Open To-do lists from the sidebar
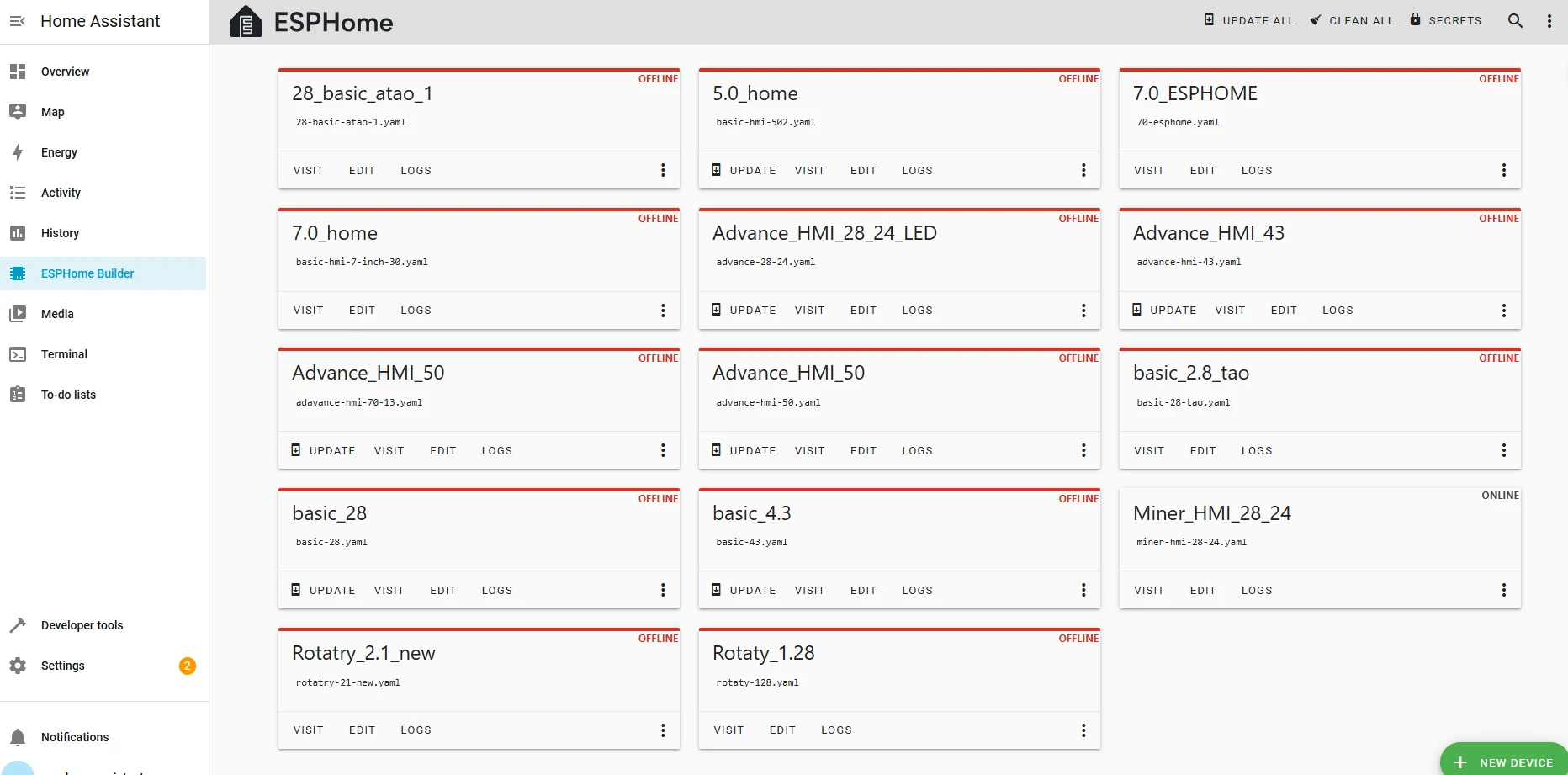Viewport: 1568px width, 775px height. (x=68, y=395)
